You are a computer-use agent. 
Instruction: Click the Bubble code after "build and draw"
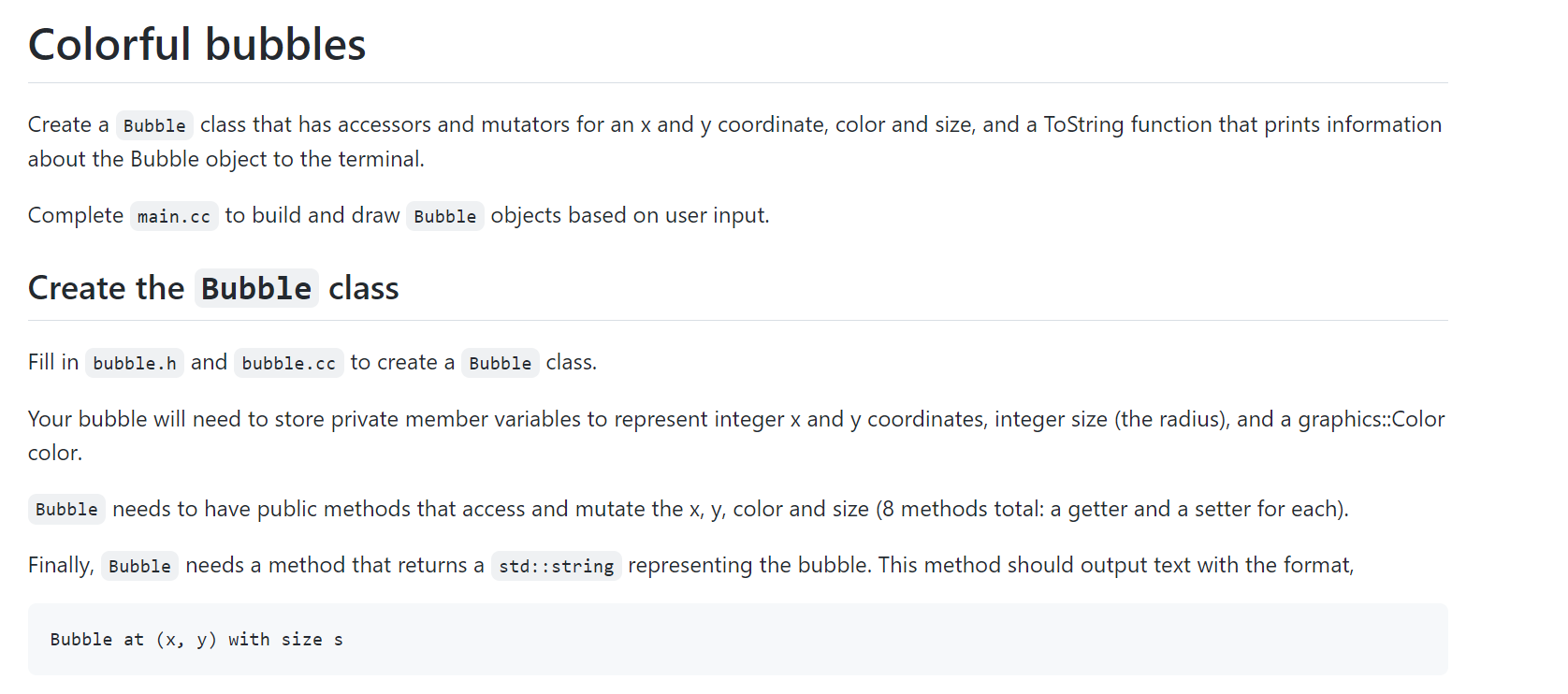(x=445, y=216)
